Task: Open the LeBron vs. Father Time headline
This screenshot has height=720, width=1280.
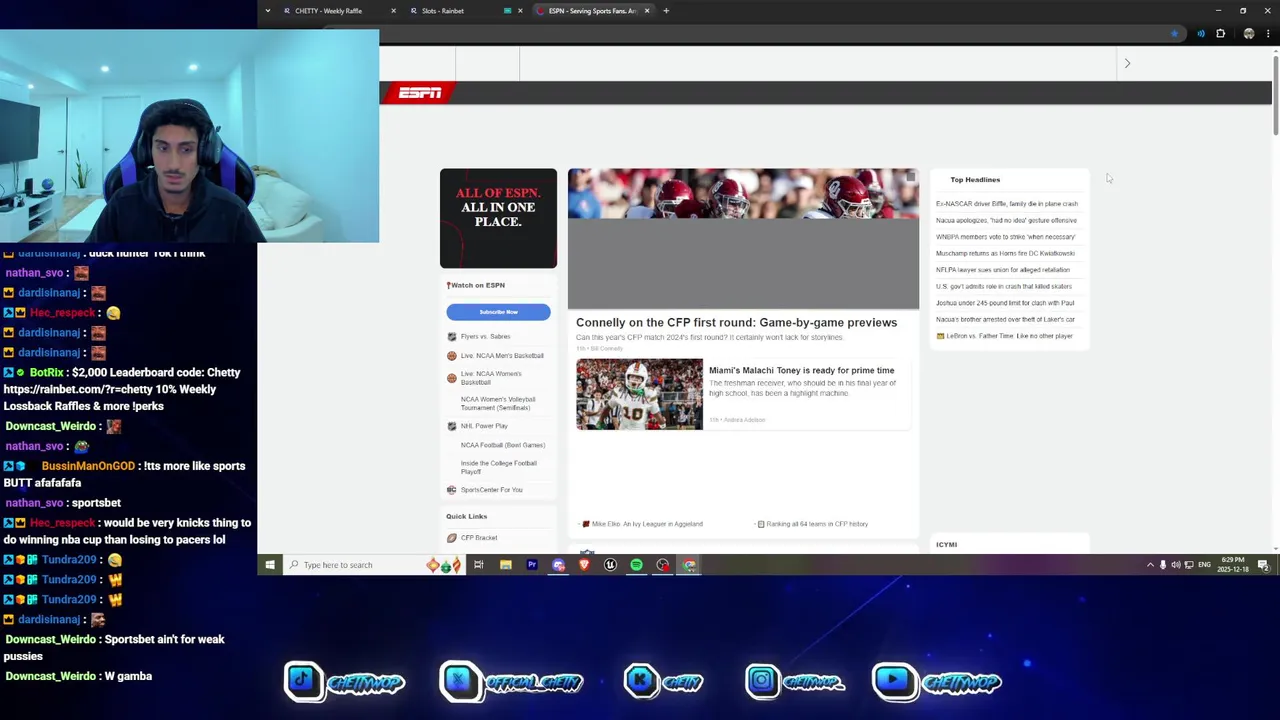Action: pyautogui.click(x=1009, y=336)
